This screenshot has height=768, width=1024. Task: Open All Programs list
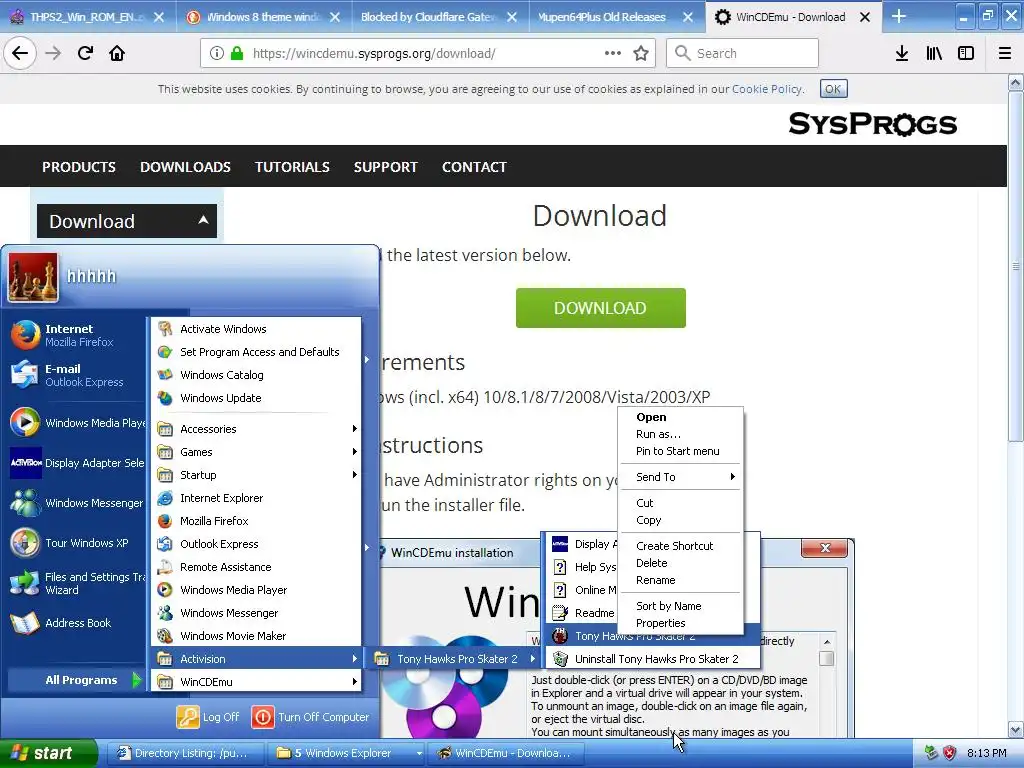click(x=76, y=680)
